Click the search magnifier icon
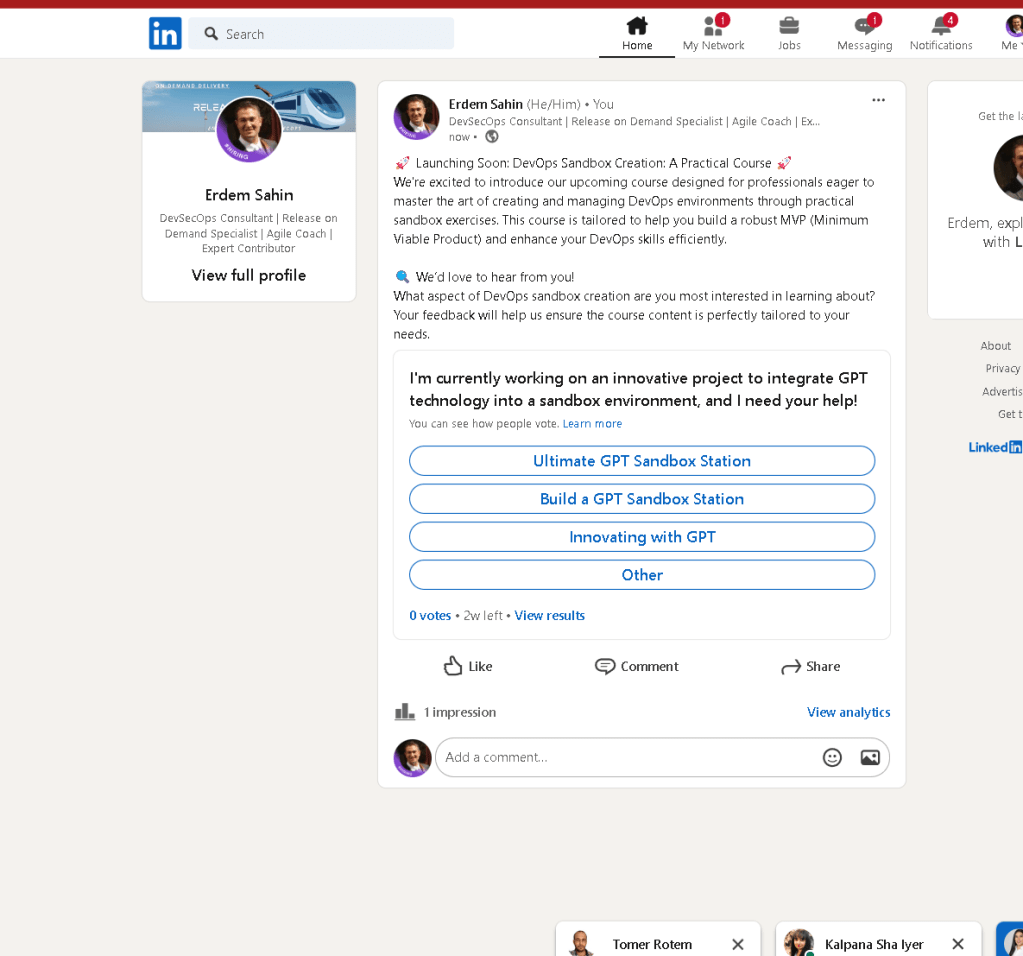1023x956 pixels. click(211, 33)
